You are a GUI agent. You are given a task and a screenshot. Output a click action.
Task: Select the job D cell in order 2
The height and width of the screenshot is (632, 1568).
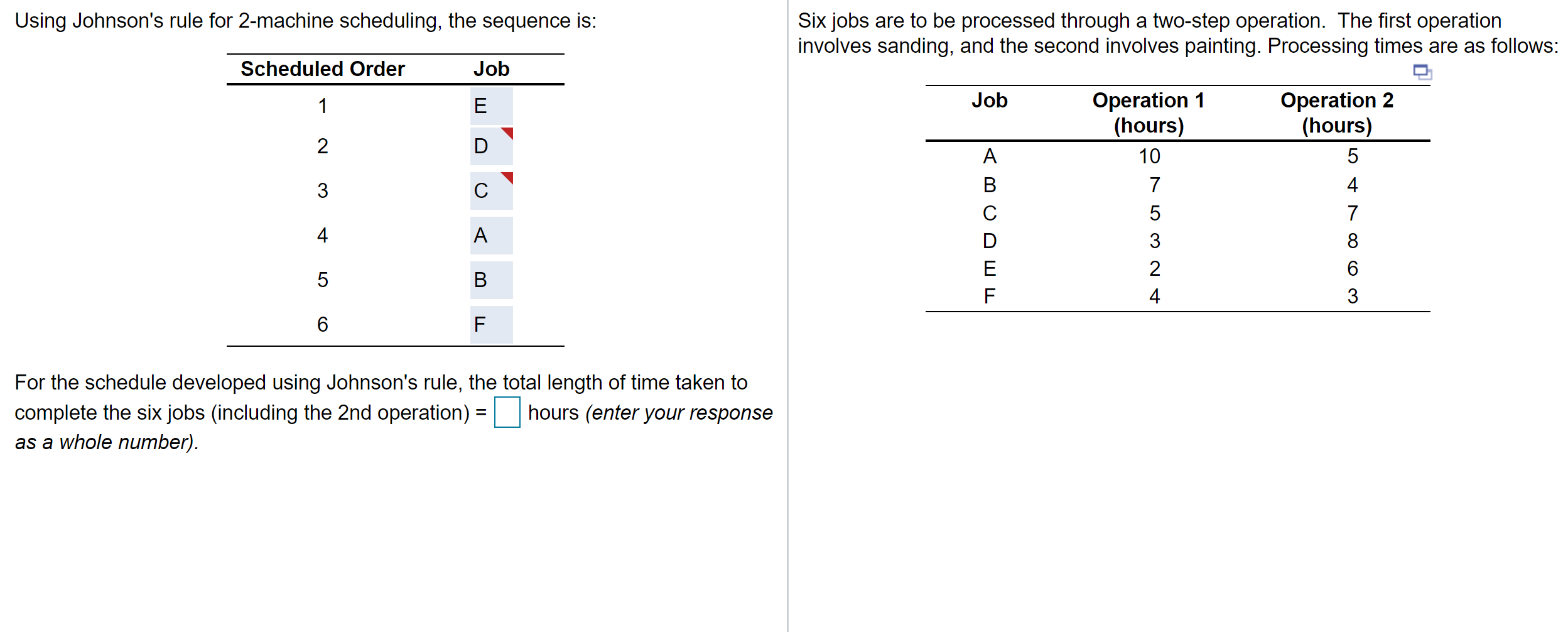(x=491, y=146)
